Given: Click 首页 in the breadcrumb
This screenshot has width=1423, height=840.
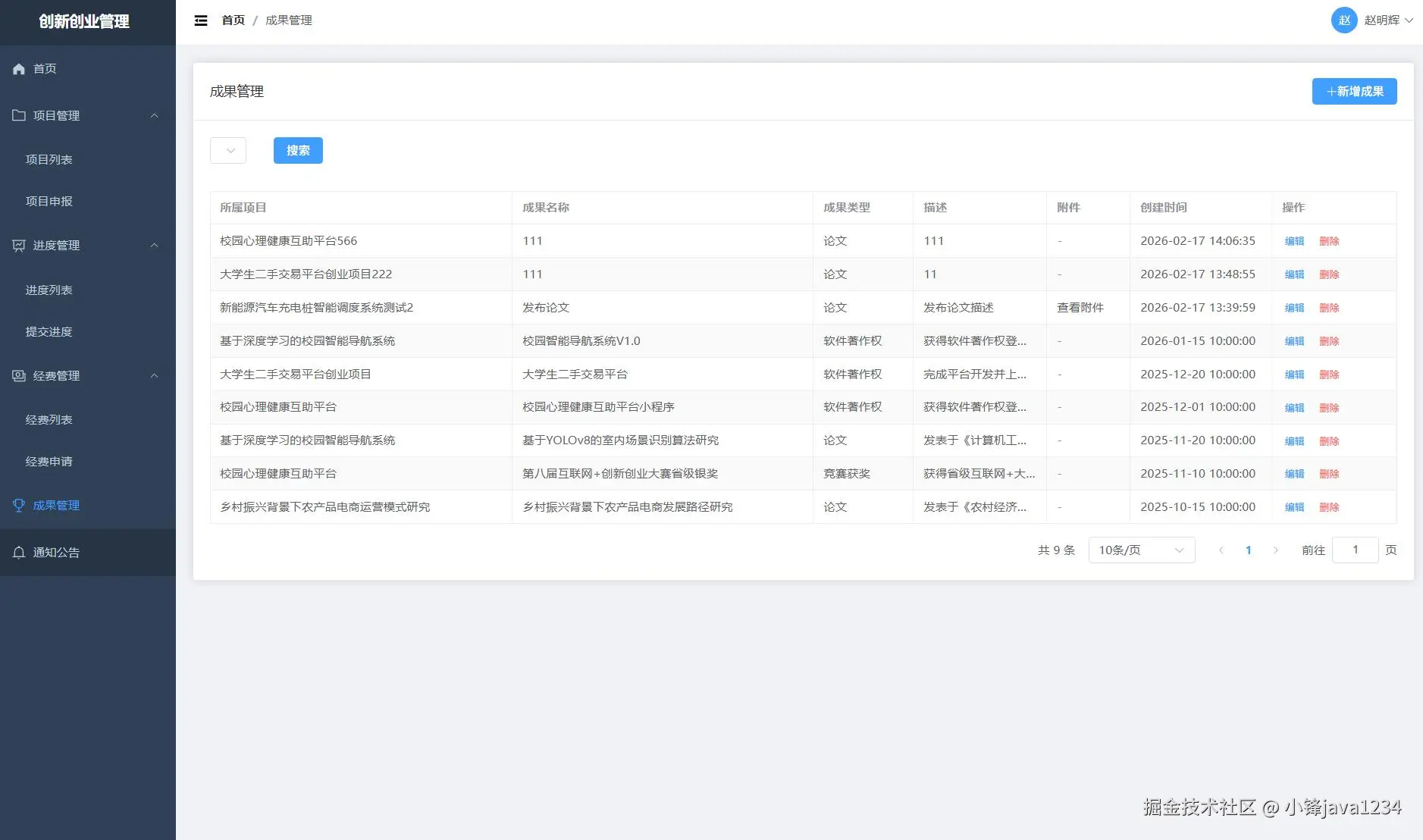Looking at the screenshot, I should (x=234, y=20).
